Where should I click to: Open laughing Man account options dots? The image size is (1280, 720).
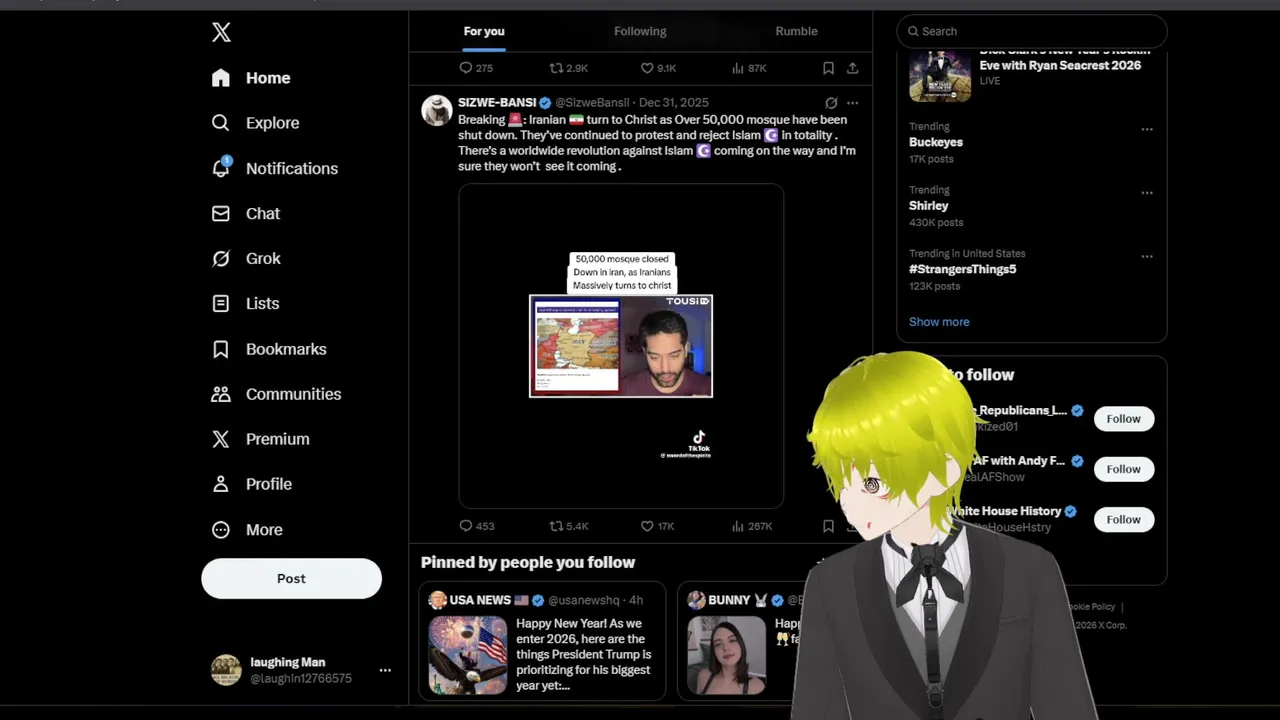pos(385,670)
